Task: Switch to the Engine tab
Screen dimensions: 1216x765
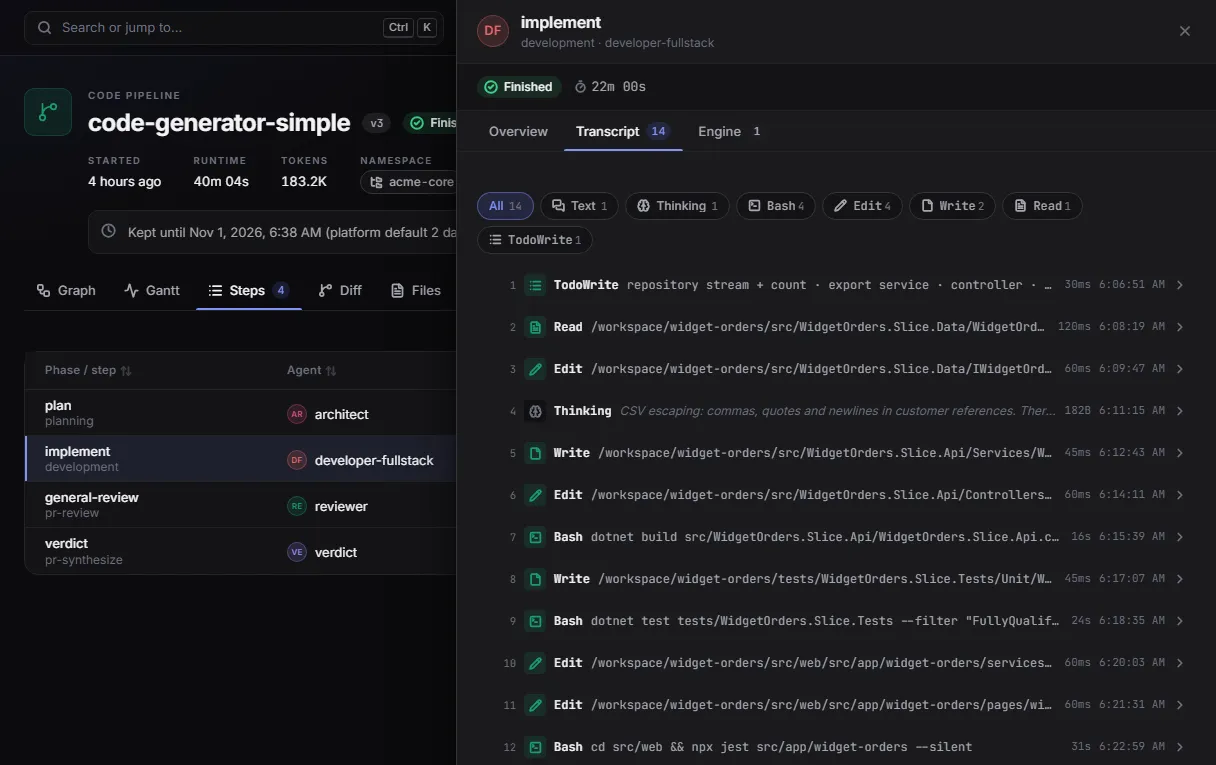Action: click(730, 132)
